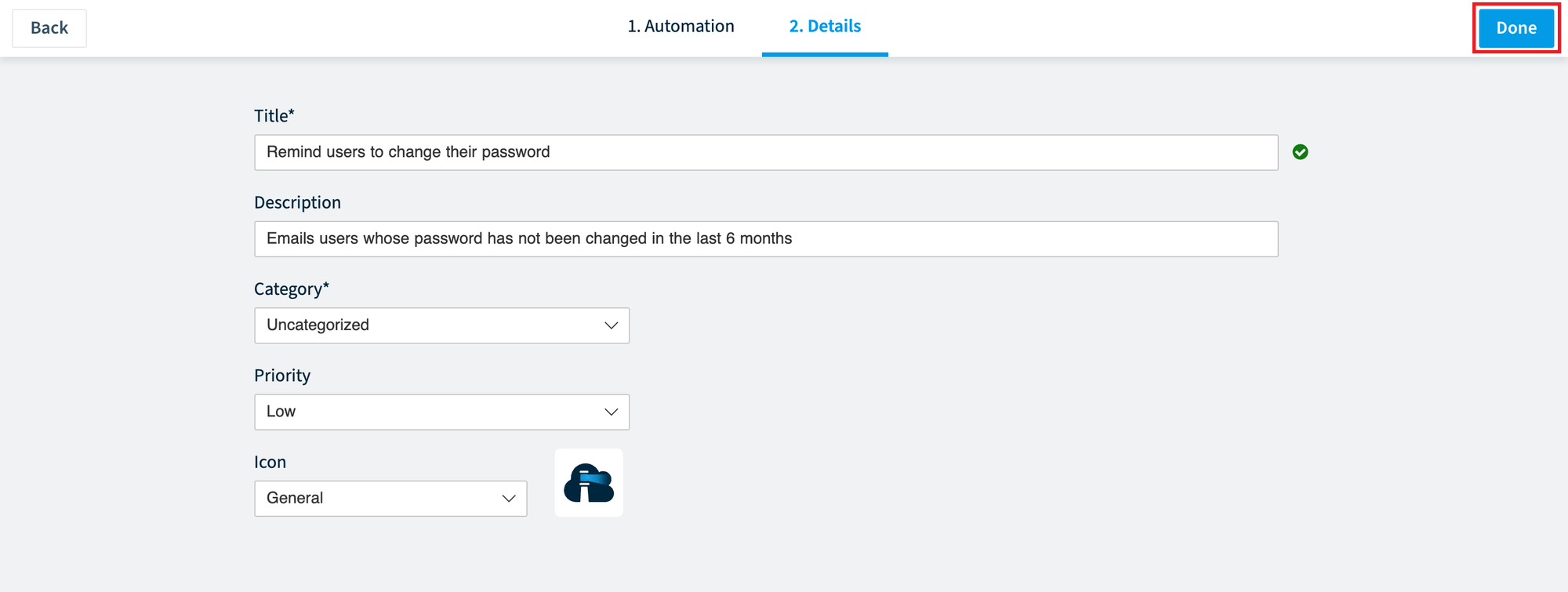Click the Category* label text
This screenshot has height=592, width=1568.
click(x=292, y=289)
